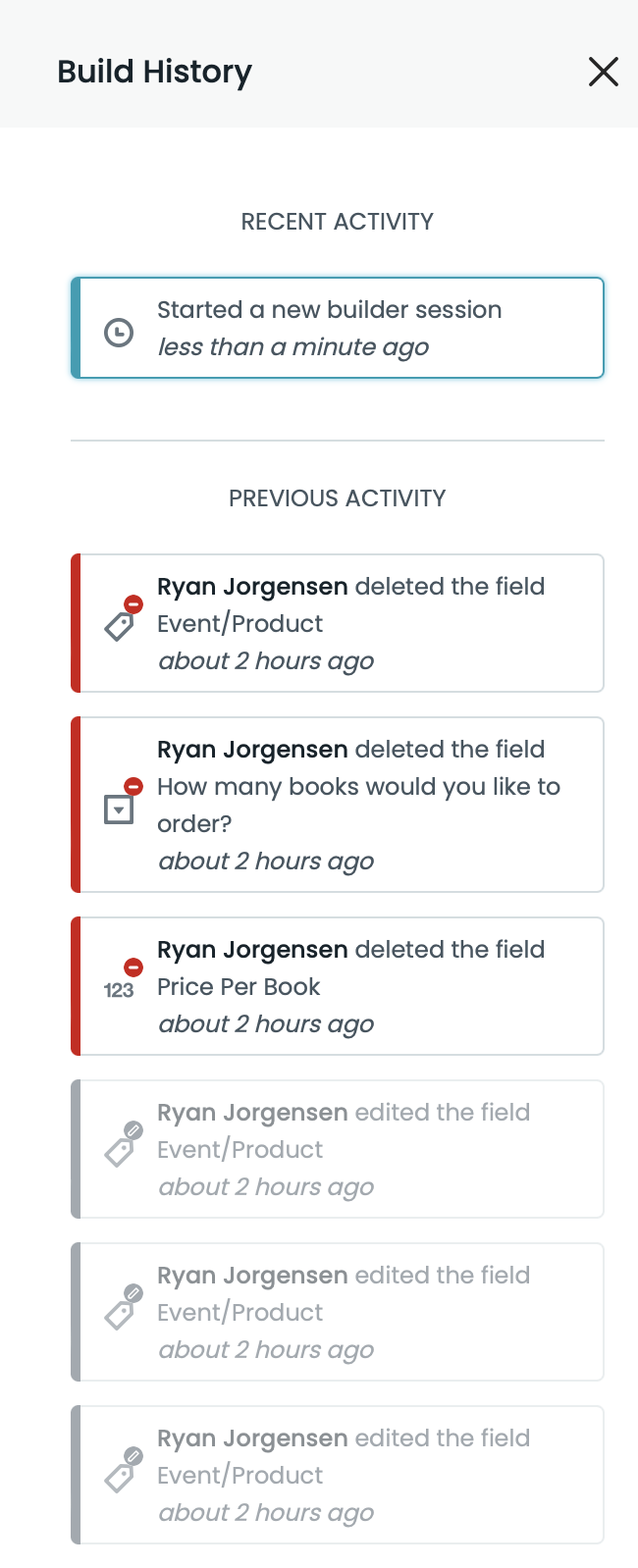Click the PREVIOUS ACTIVITY heading
This screenshot has height=1568, width=638.
tap(337, 497)
